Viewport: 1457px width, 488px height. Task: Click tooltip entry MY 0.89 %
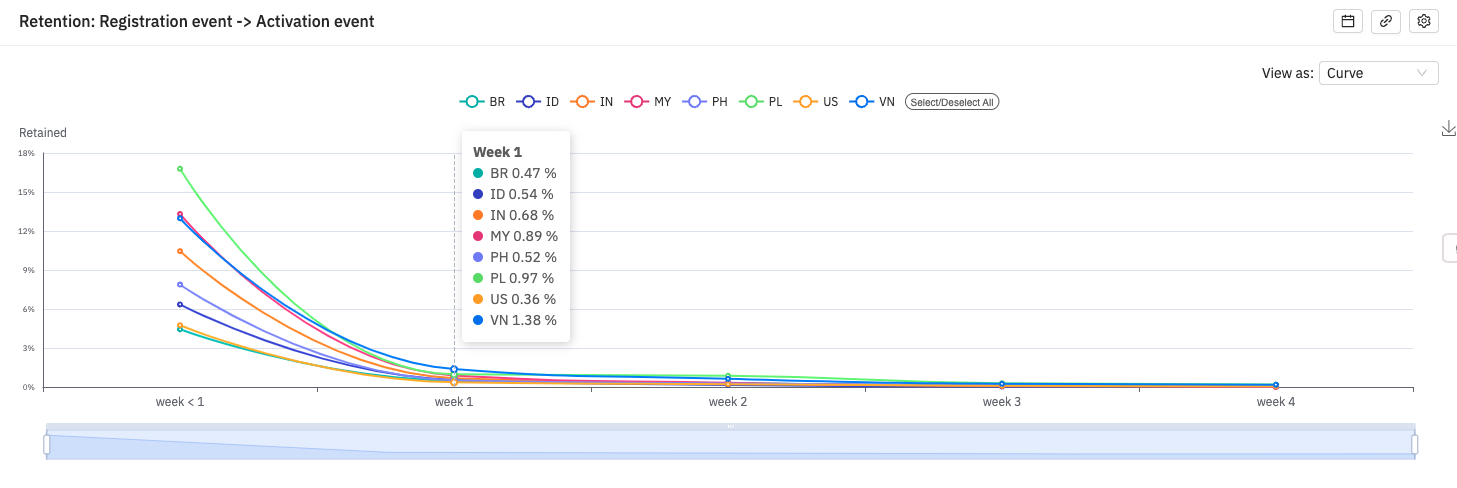pyautogui.click(x=515, y=236)
